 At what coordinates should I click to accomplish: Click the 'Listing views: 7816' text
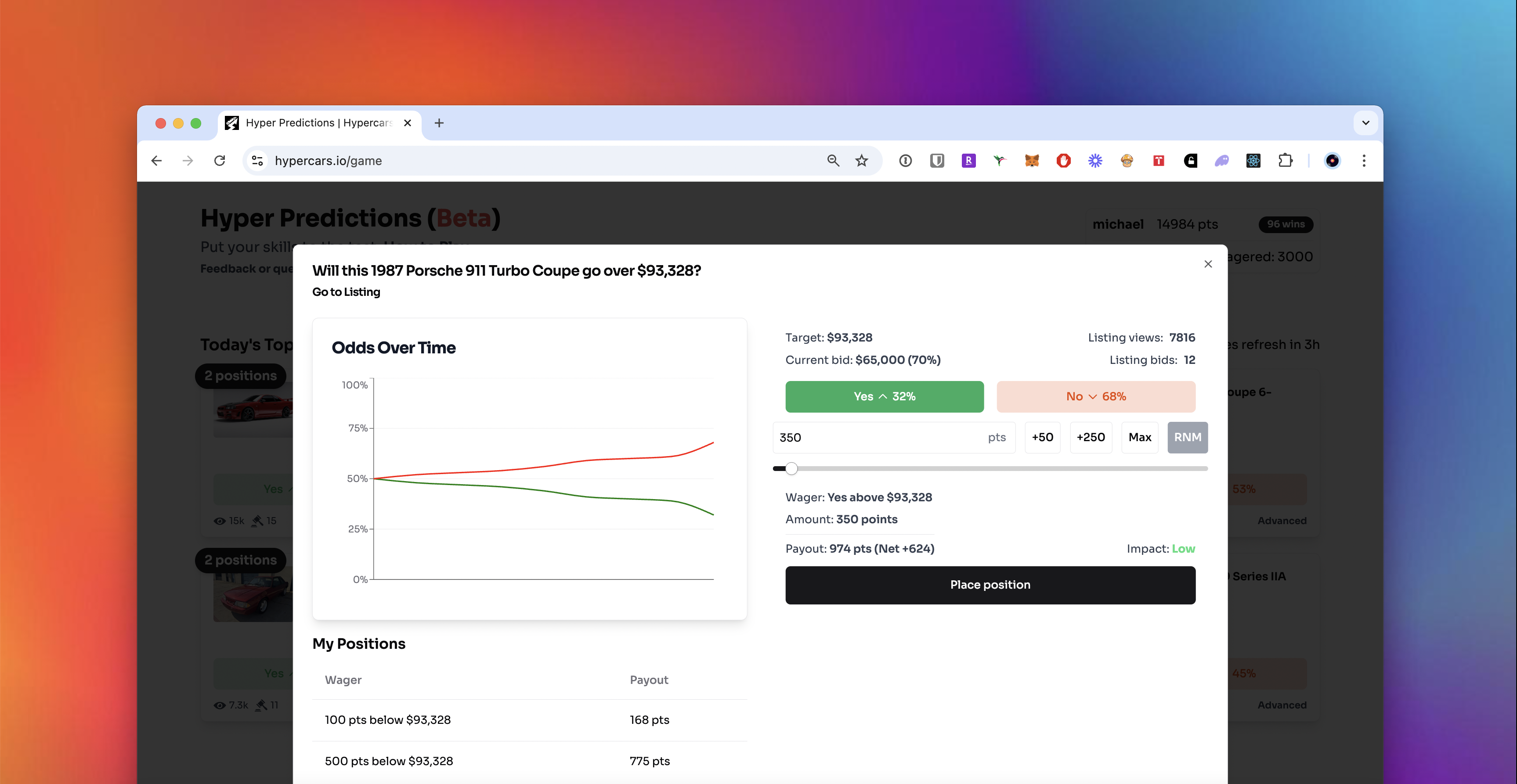point(1141,337)
